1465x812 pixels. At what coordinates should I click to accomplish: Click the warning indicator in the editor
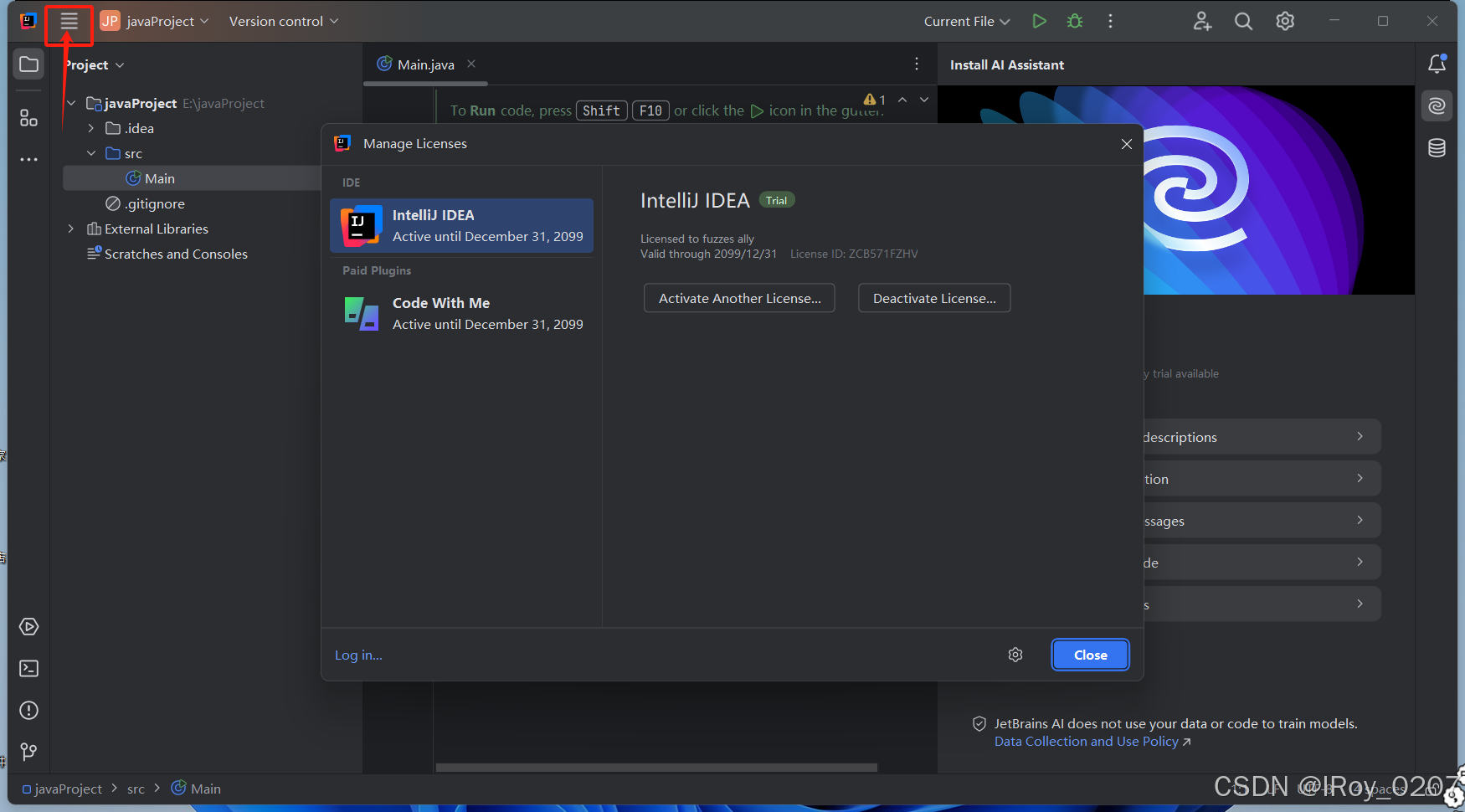click(875, 100)
